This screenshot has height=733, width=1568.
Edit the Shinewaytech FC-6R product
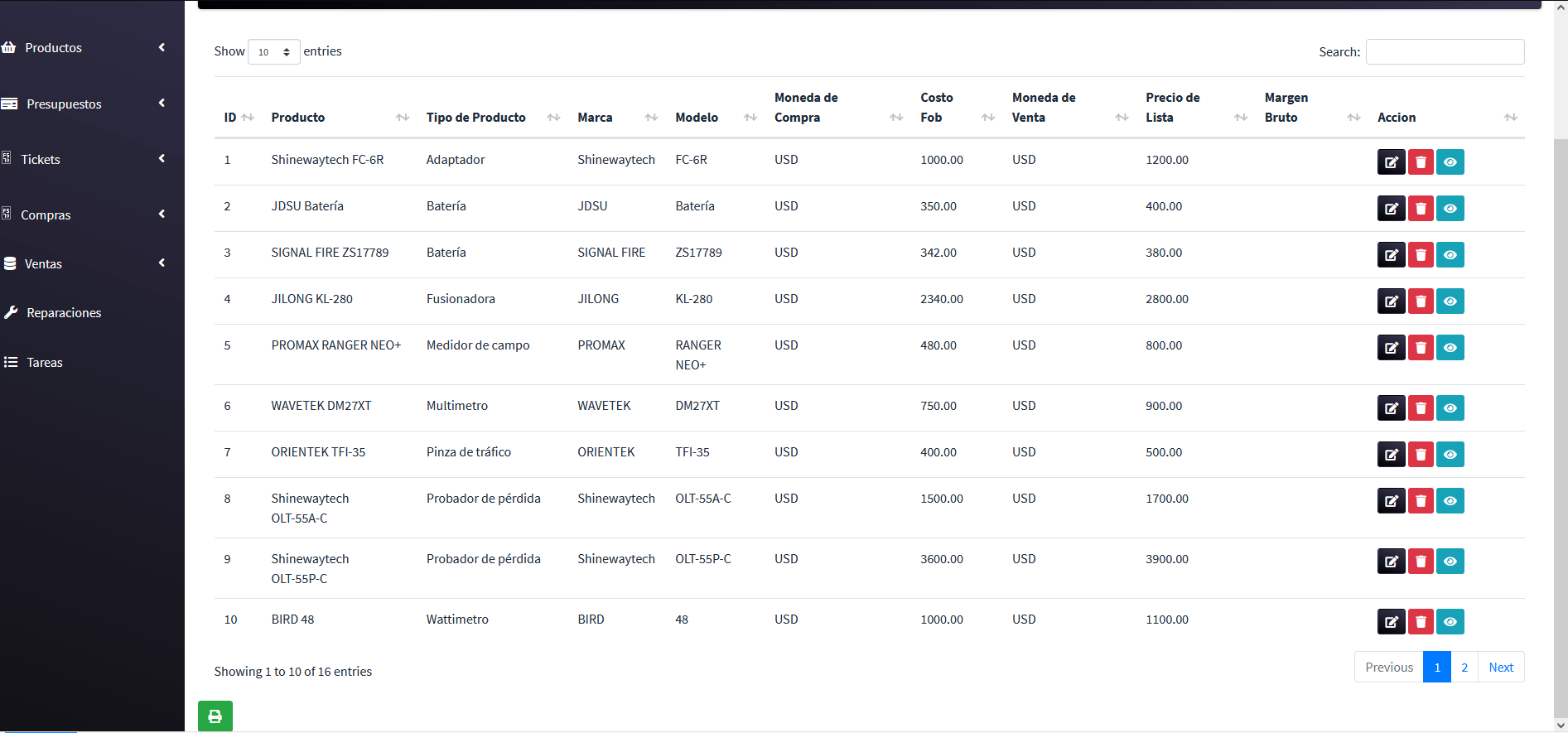1391,162
